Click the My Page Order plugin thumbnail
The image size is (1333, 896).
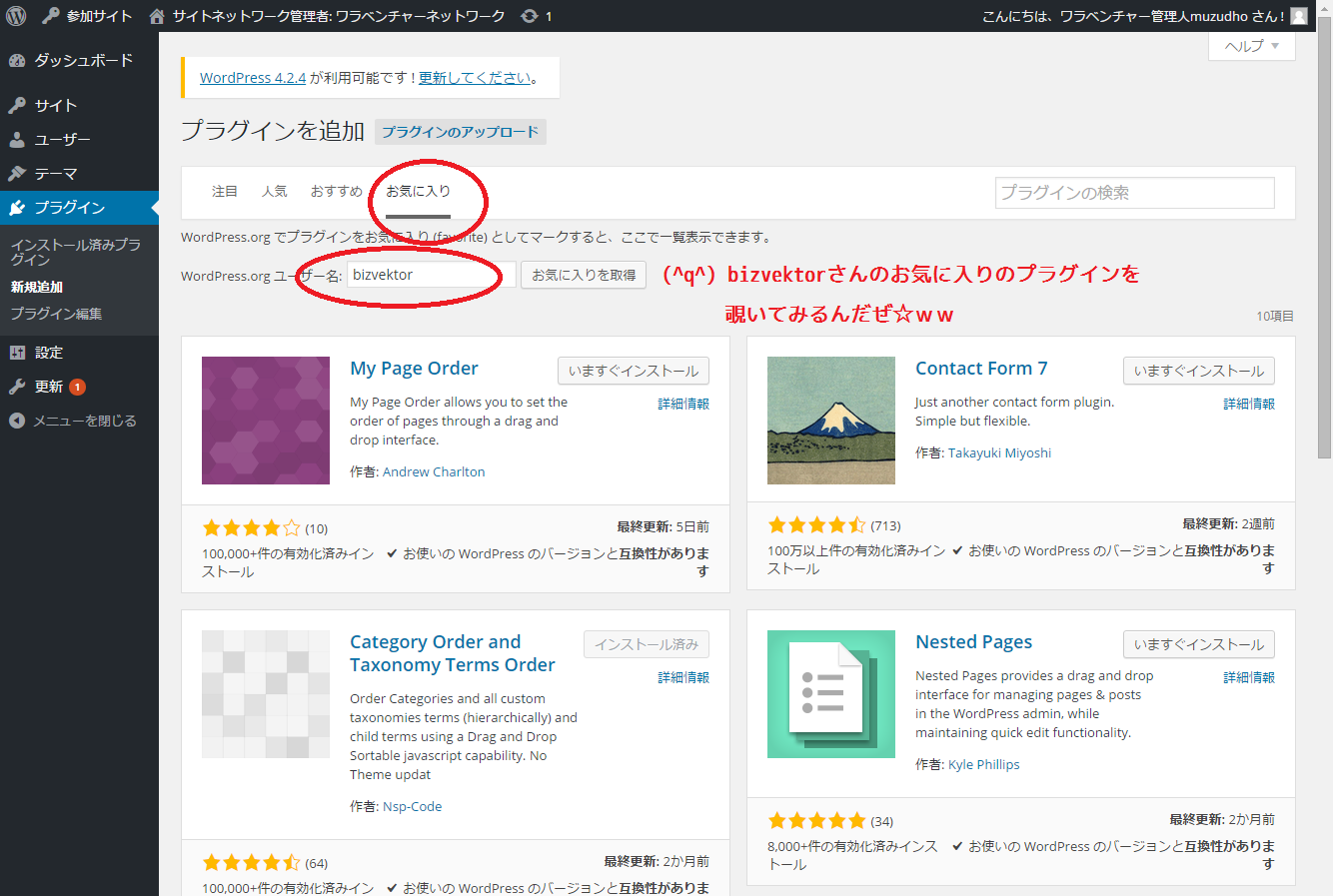point(266,421)
